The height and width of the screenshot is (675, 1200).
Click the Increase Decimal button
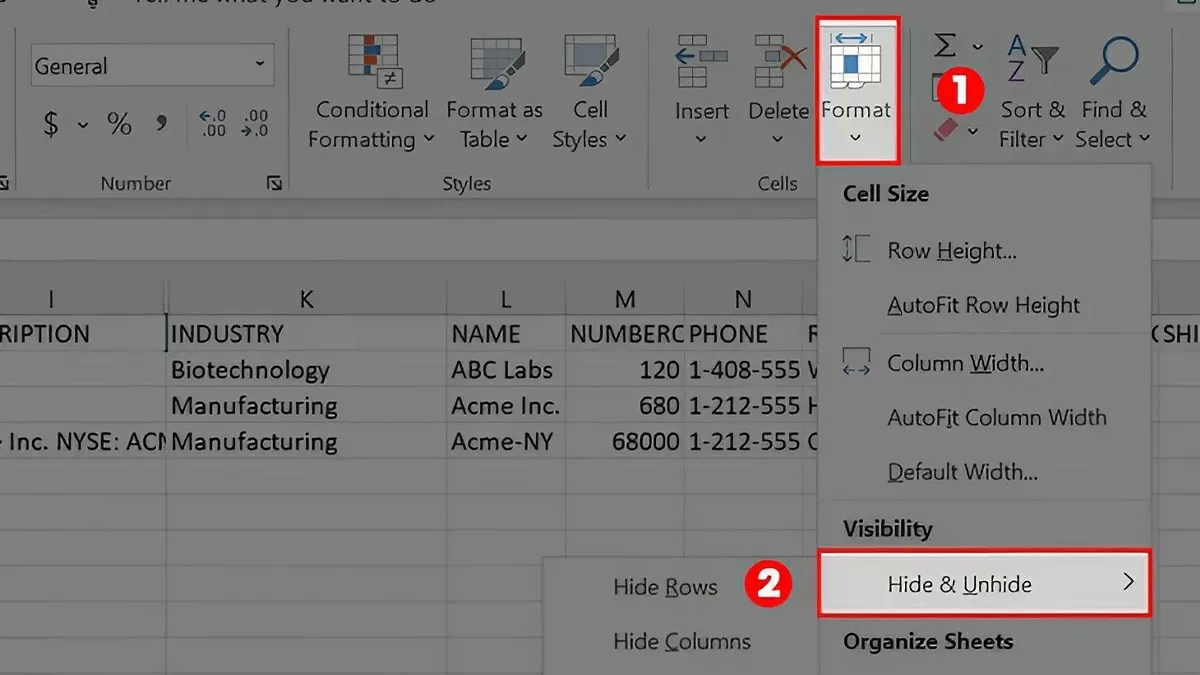[212, 124]
